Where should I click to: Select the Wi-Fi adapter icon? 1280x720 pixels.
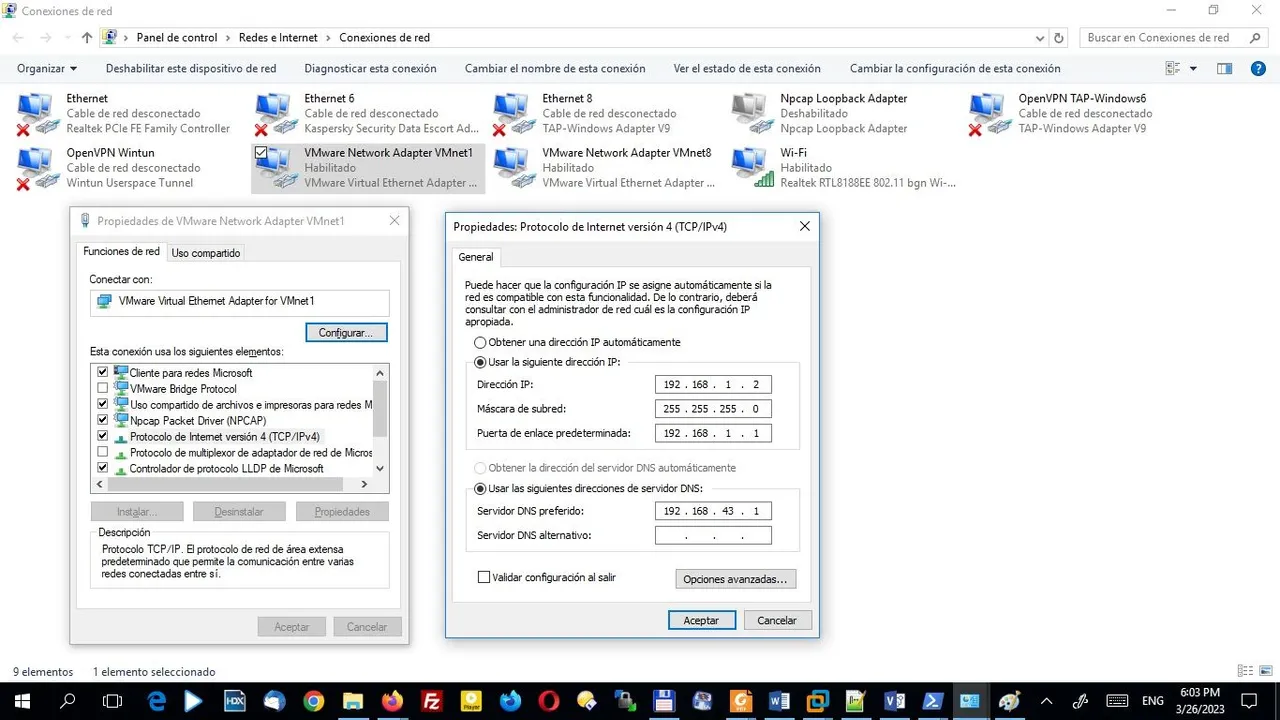pos(752,168)
